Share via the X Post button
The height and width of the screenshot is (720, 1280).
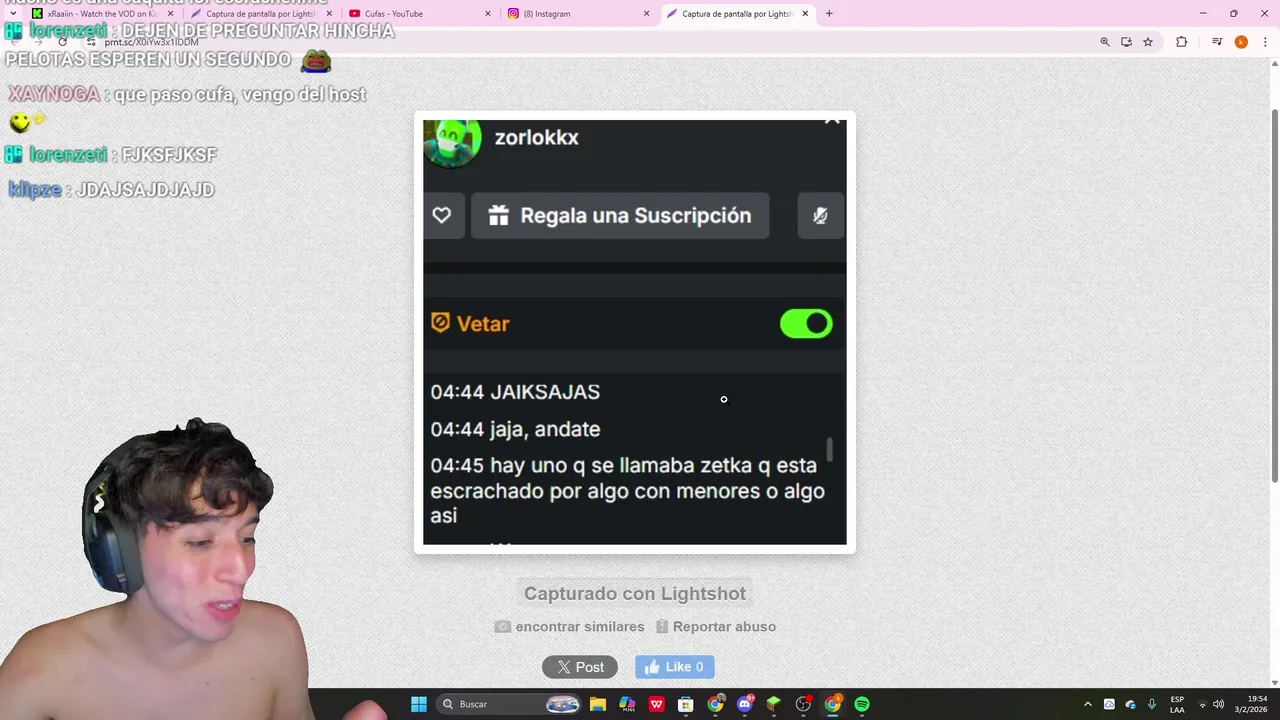point(580,667)
